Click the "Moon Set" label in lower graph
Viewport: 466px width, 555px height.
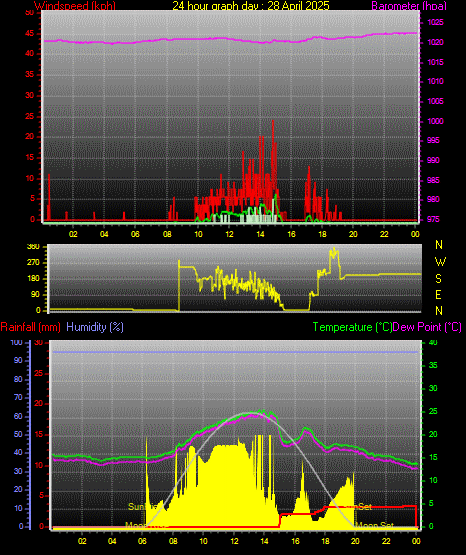374,526
